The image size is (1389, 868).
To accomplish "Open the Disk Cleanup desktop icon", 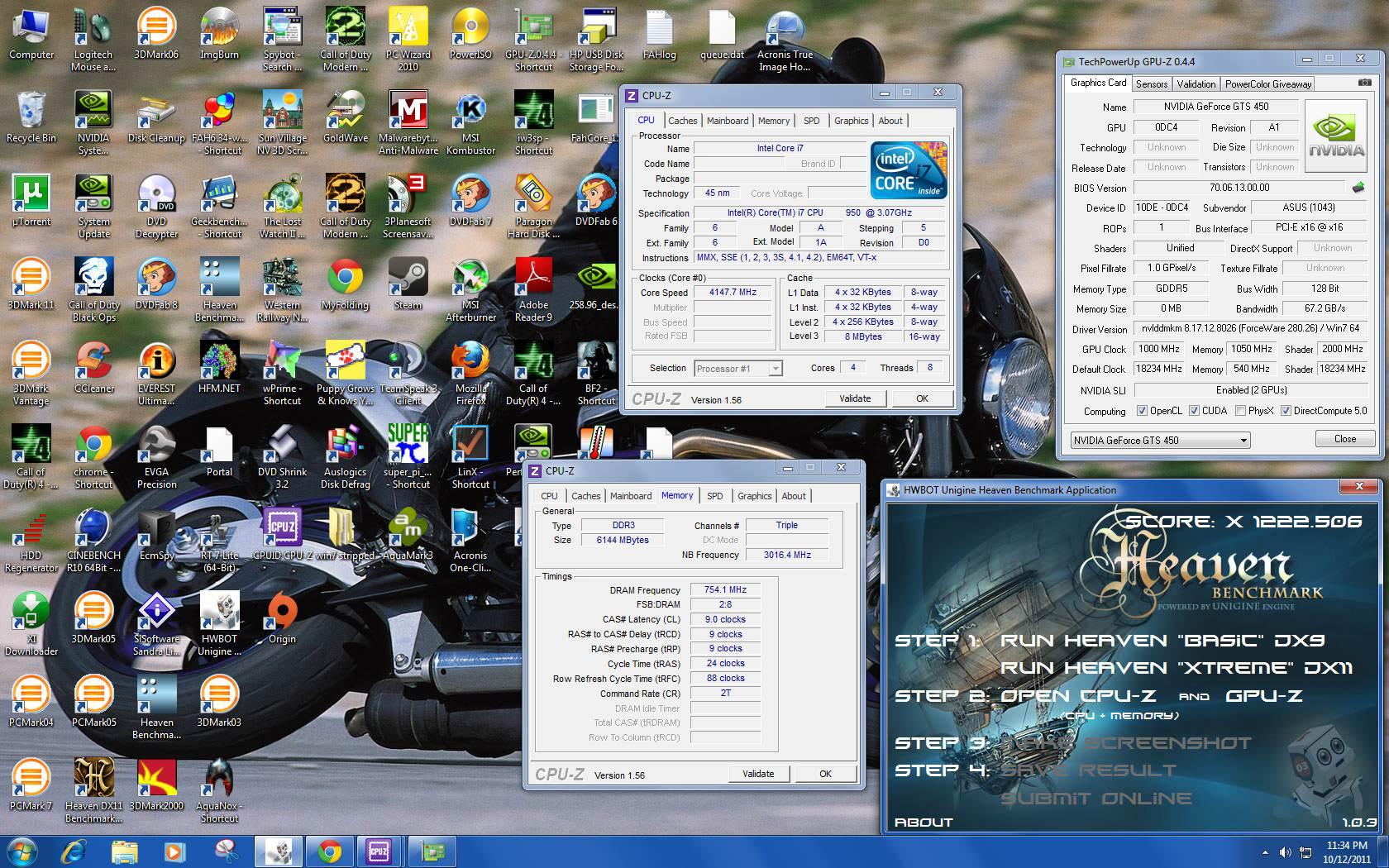I will pos(156,118).
